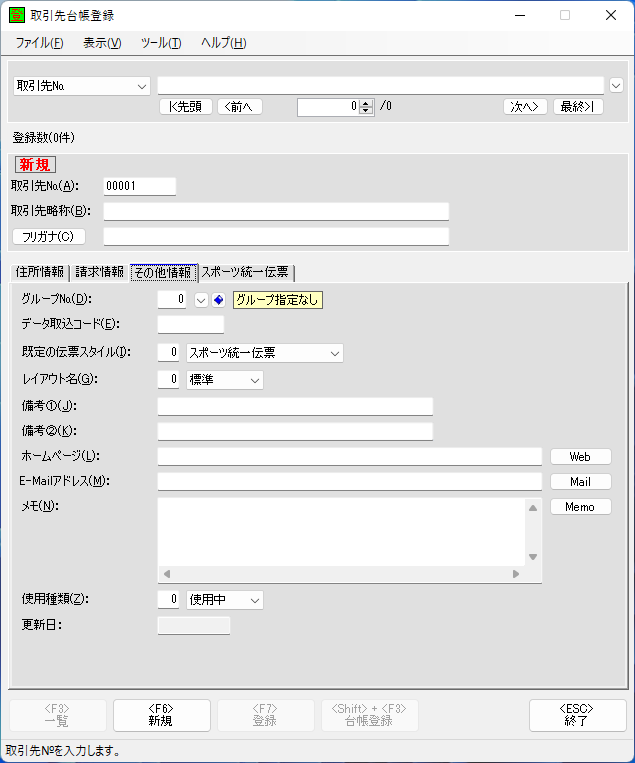Click the ESC 終了 button
The width and height of the screenshot is (635, 763).
click(578, 715)
